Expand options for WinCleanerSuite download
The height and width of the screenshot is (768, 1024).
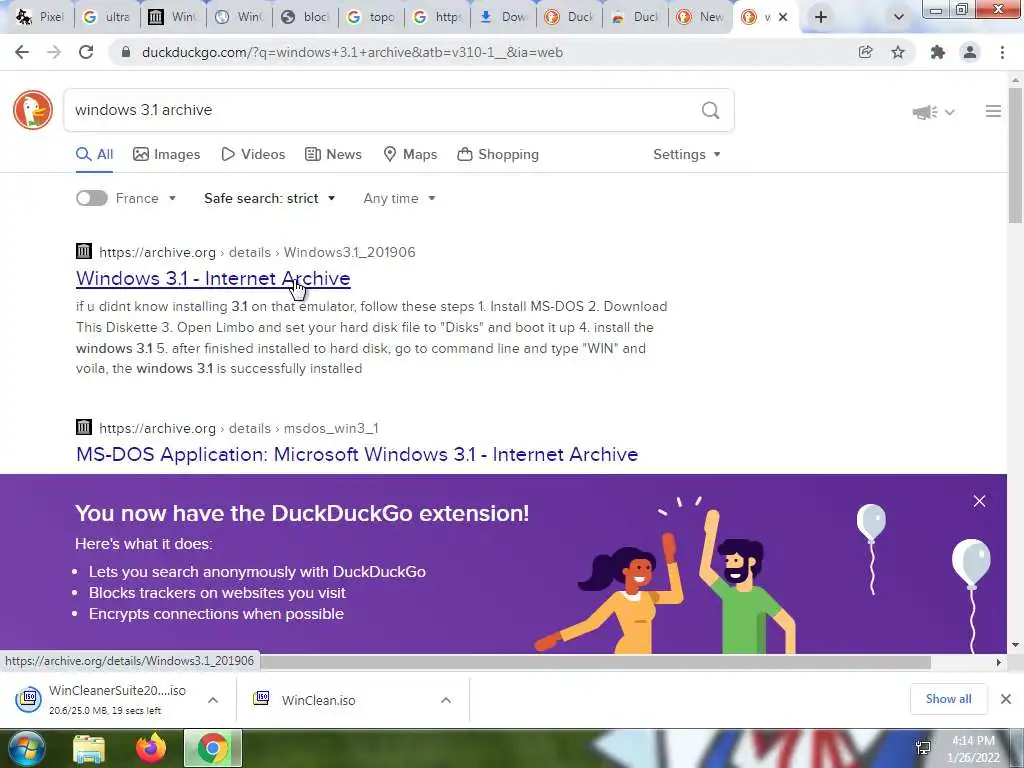coord(213,699)
